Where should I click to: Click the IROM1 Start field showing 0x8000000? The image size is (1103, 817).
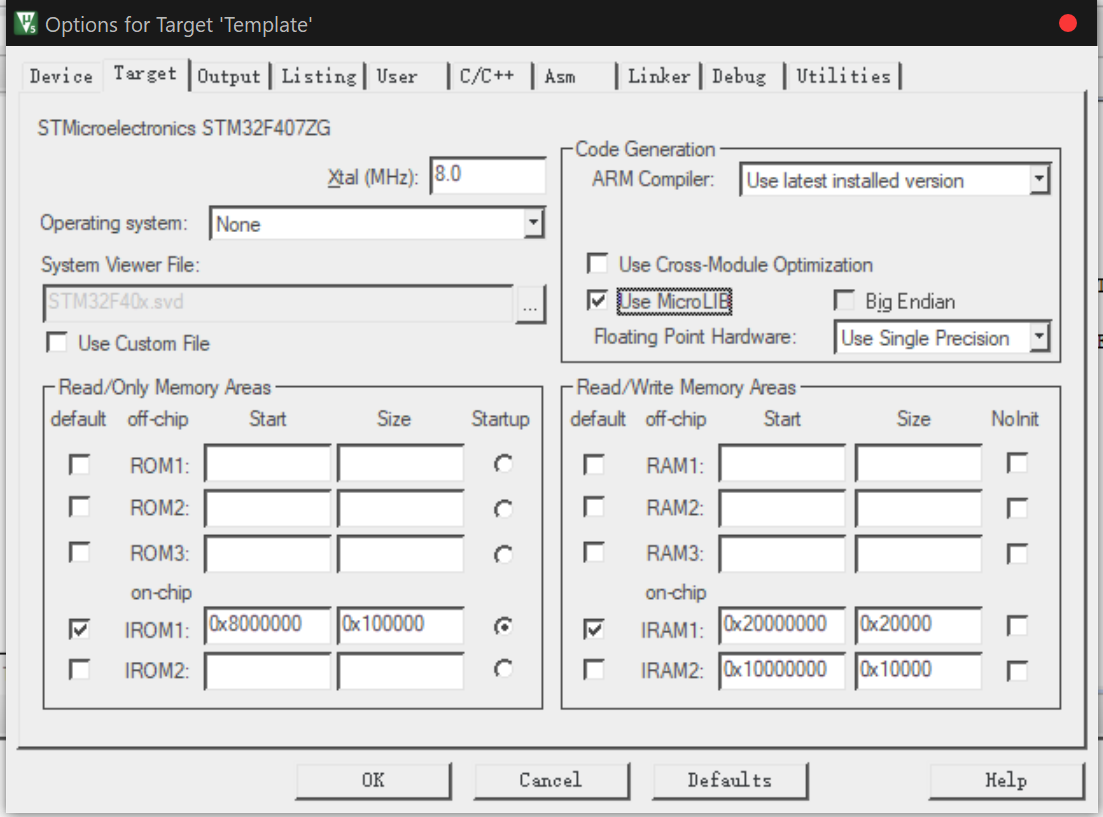pos(267,625)
